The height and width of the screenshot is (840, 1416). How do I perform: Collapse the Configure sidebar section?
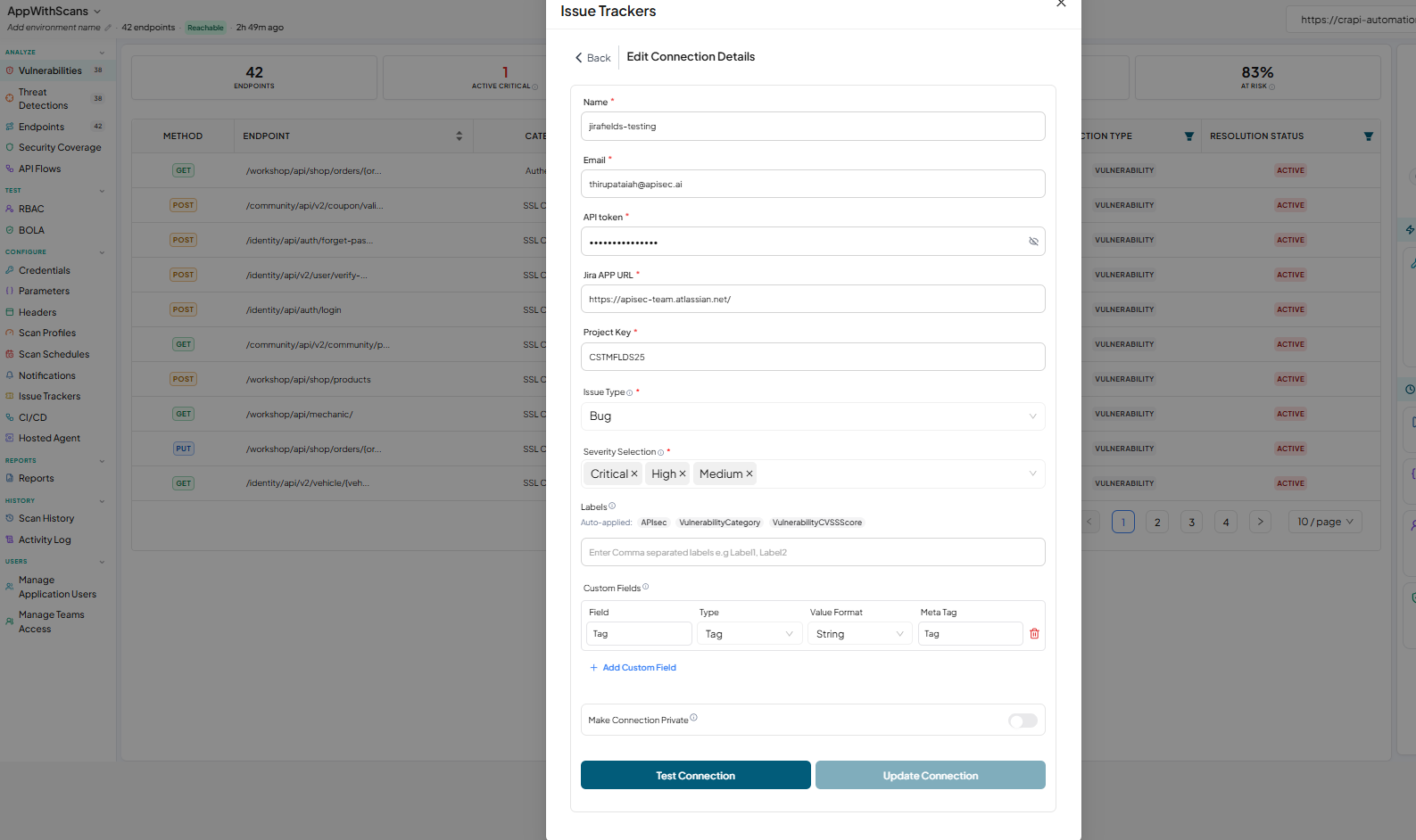[x=102, y=252]
